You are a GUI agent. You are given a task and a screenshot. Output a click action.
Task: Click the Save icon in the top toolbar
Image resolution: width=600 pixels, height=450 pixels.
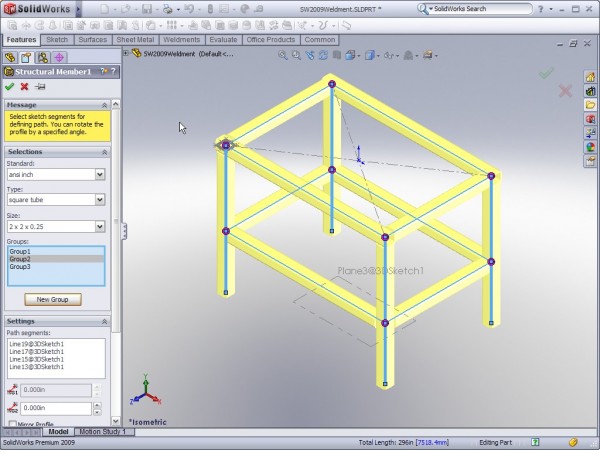[x=146, y=9]
